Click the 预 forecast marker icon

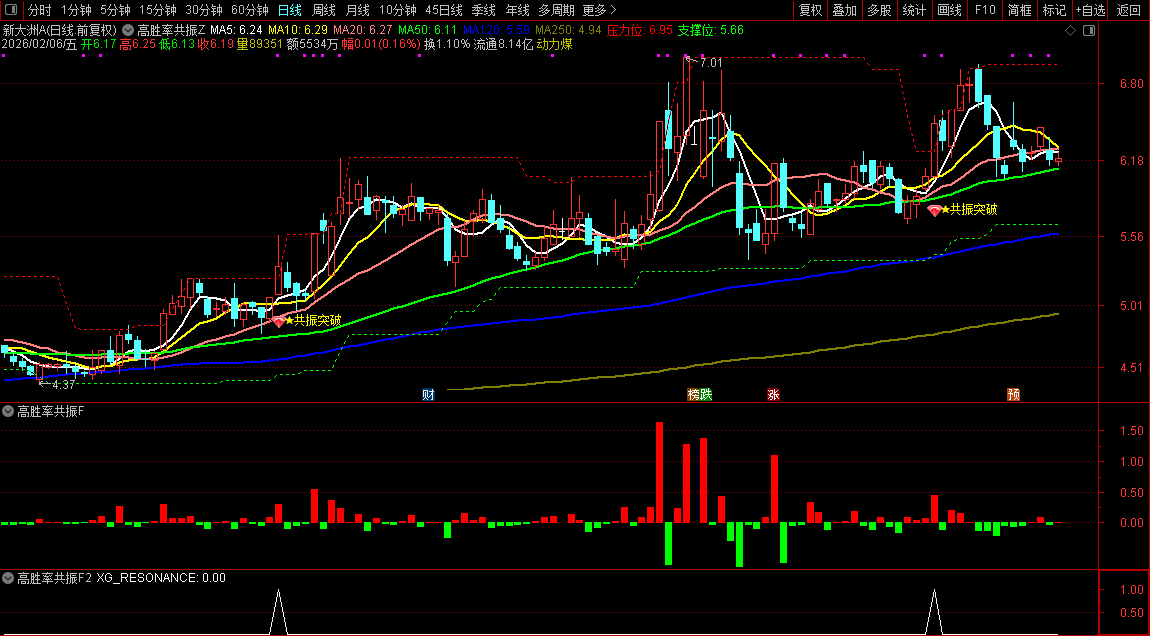pyautogui.click(x=1014, y=395)
